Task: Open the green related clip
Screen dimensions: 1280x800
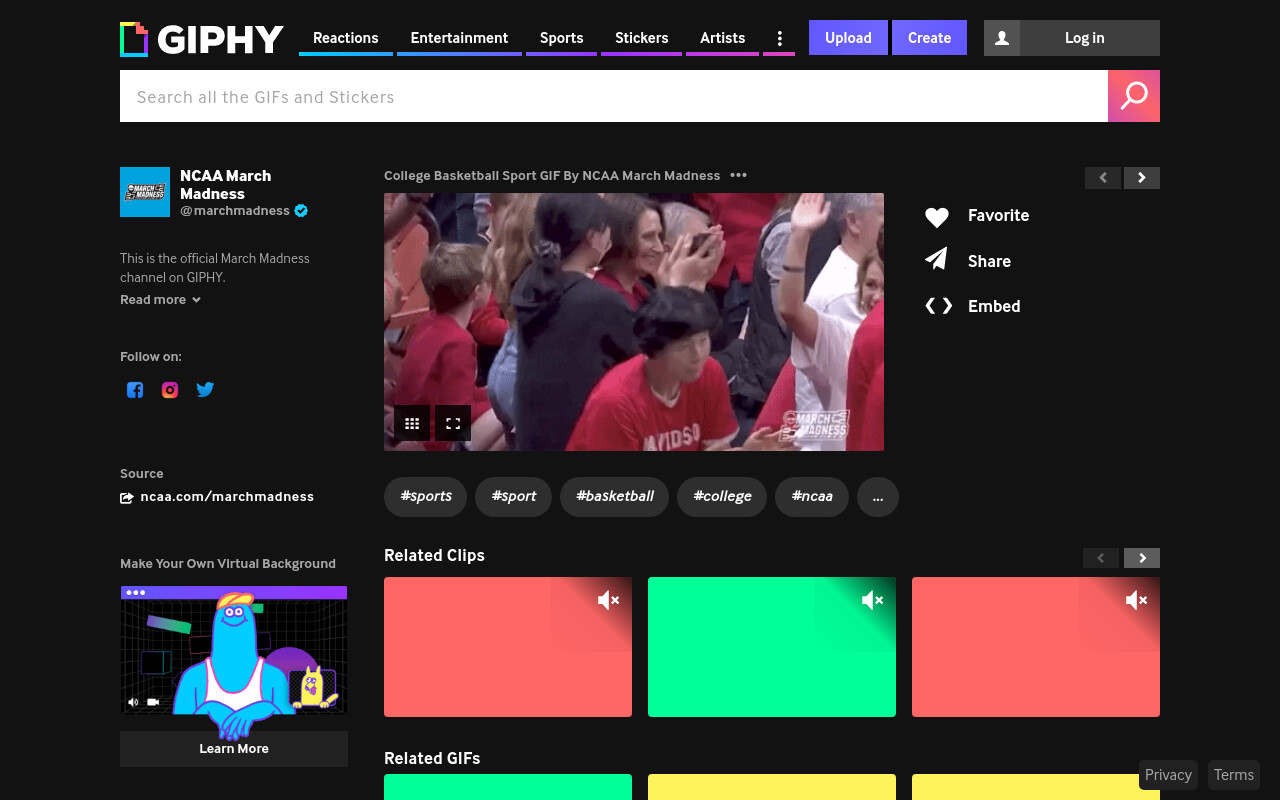Action: pos(772,647)
